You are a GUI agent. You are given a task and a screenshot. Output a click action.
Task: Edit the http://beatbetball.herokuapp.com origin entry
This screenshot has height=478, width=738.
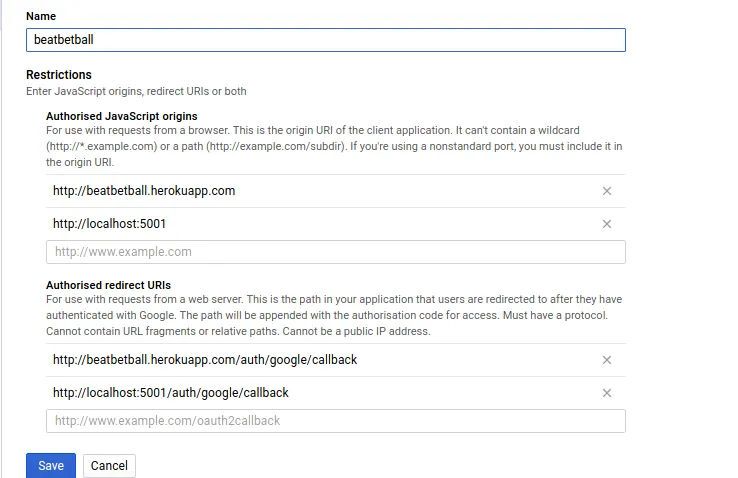click(x=144, y=191)
